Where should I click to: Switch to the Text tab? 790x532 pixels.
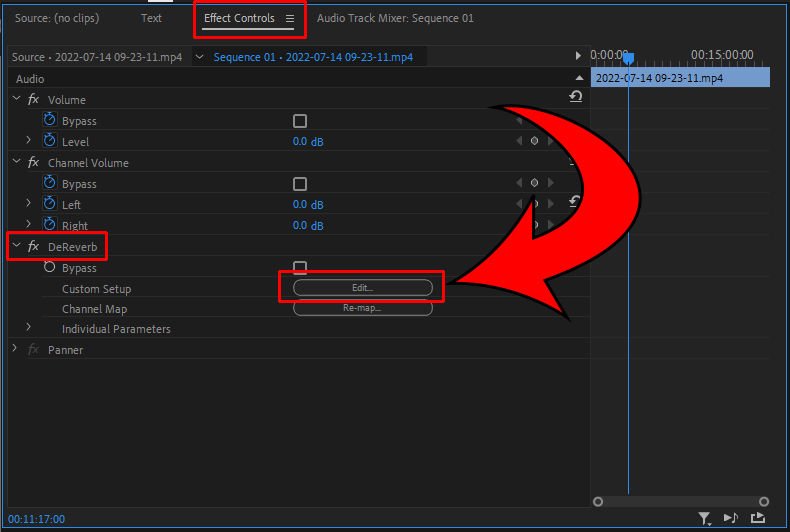[x=151, y=18]
